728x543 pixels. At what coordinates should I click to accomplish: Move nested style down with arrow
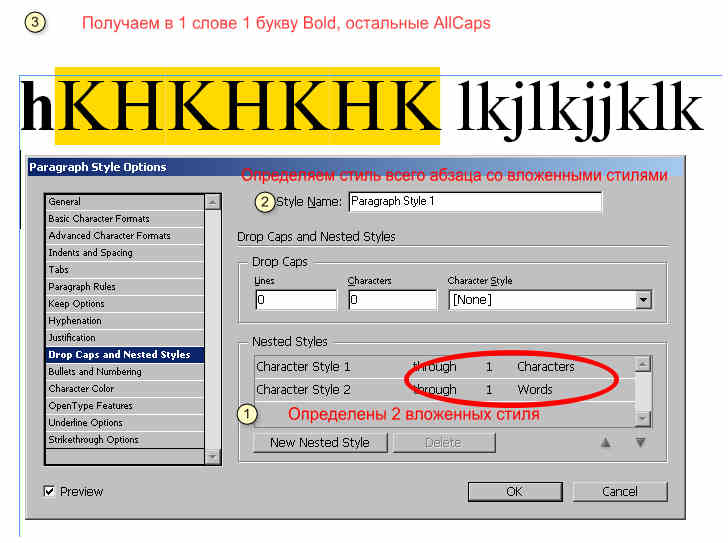tap(641, 442)
